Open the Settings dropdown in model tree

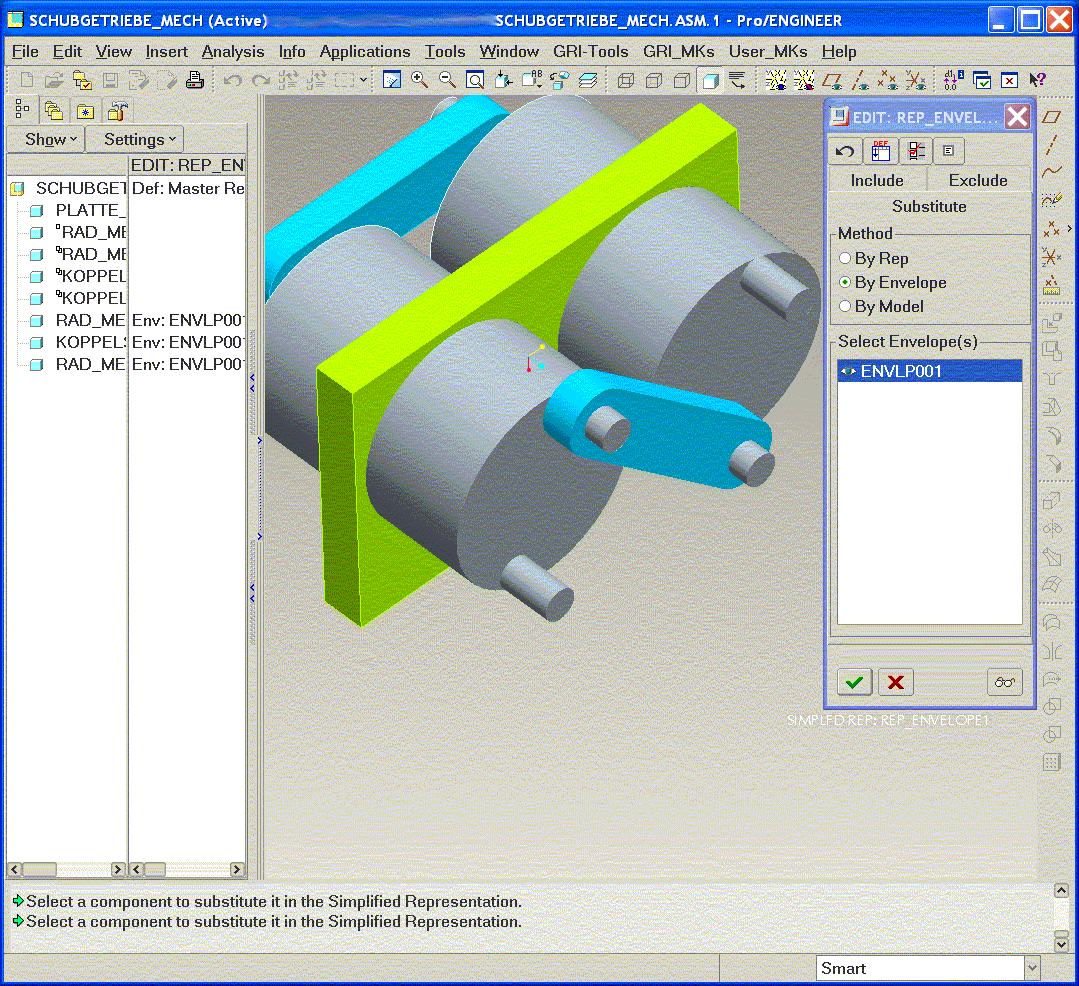135,139
